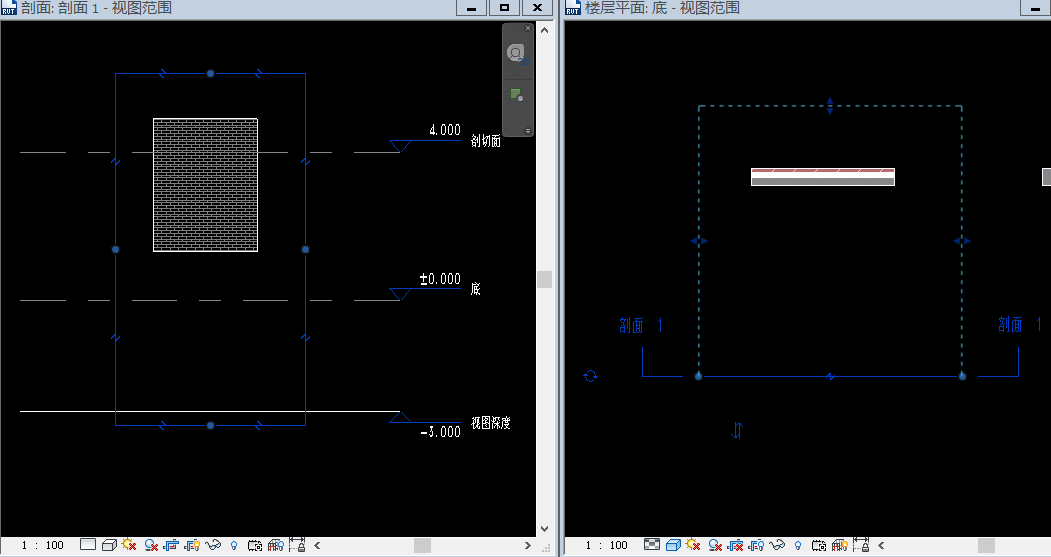Click horizontal scroll left arrow in section view
1051x557 pixels.
(x=317, y=545)
